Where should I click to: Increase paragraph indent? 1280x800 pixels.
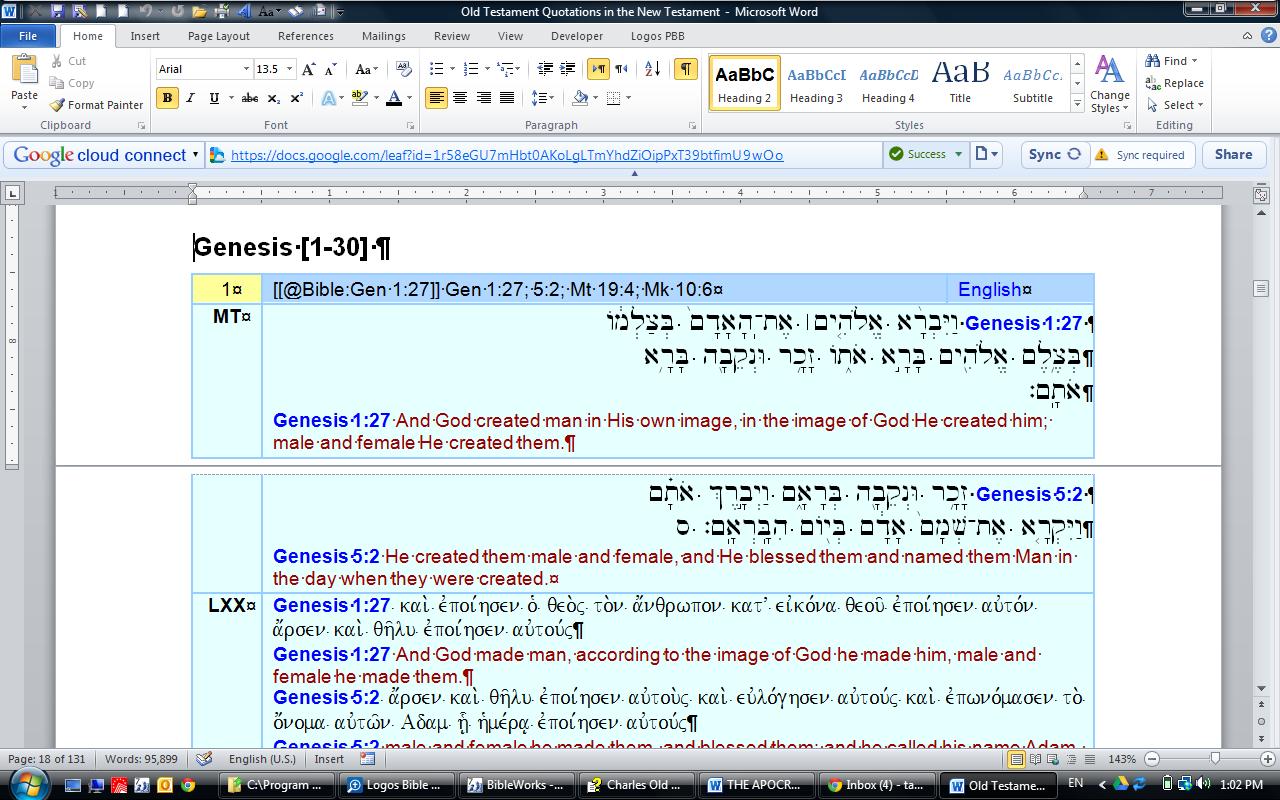pos(567,69)
